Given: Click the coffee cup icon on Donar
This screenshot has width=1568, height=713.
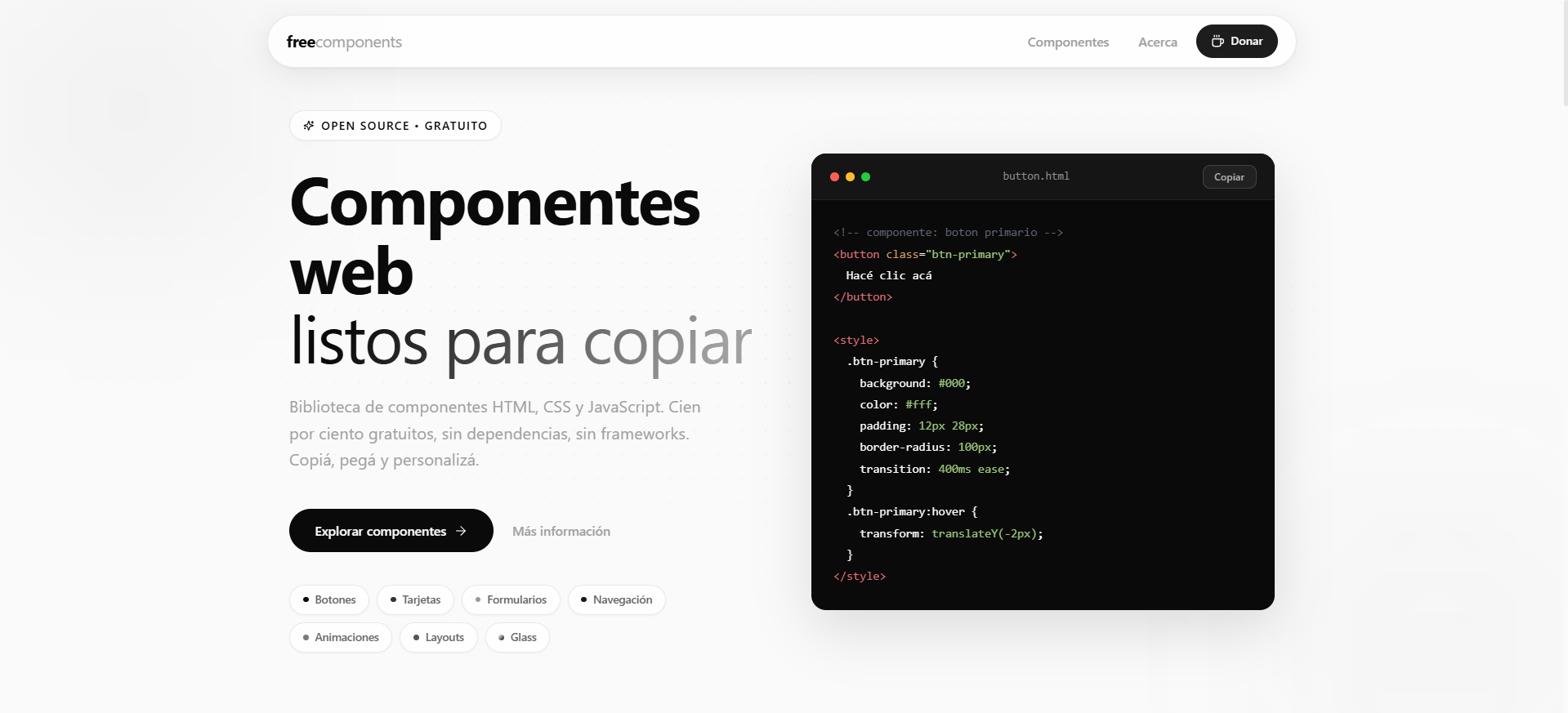Looking at the screenshot, I should (1217, 42).
